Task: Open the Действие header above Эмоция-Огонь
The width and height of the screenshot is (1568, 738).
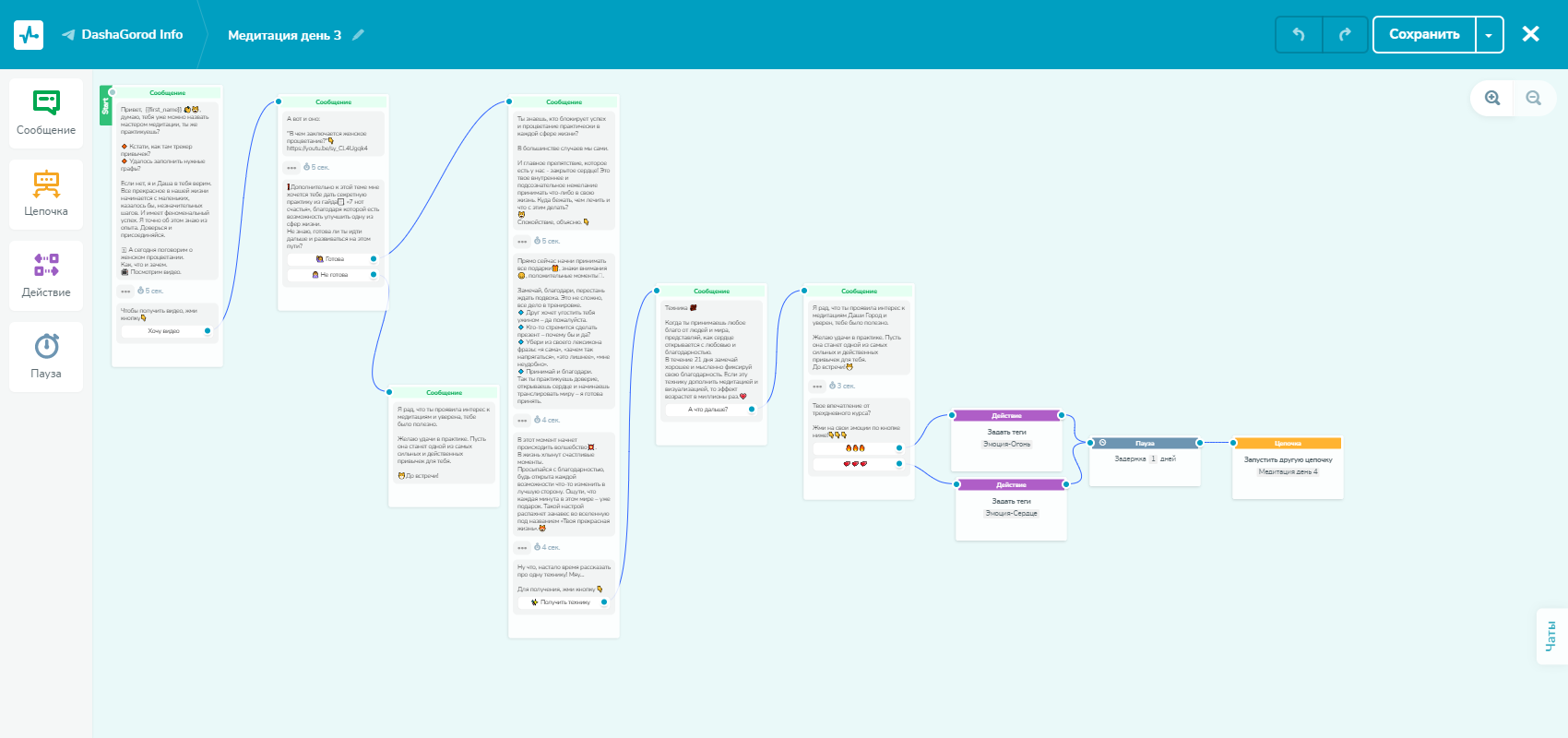Action: [1006, 416]
